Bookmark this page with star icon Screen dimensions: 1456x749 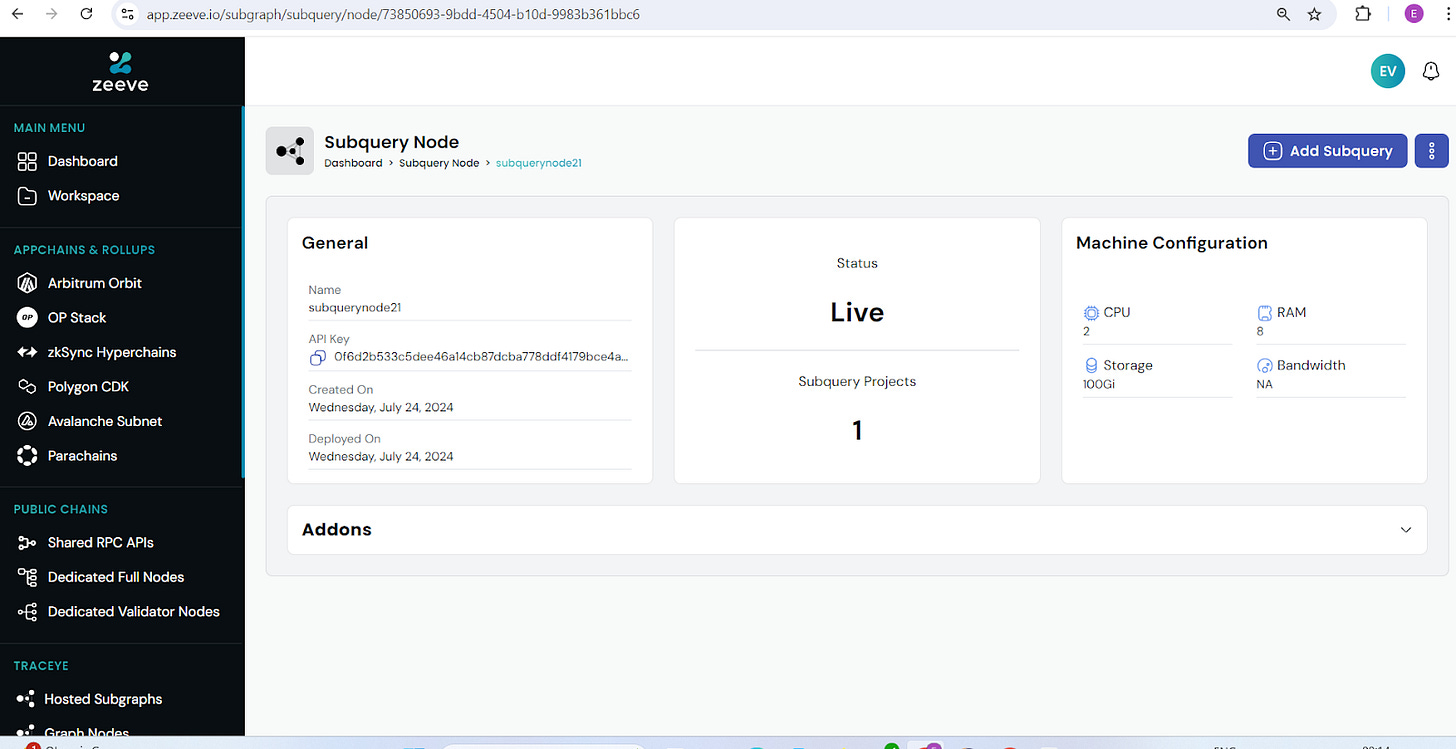[x=1314, y=14]
